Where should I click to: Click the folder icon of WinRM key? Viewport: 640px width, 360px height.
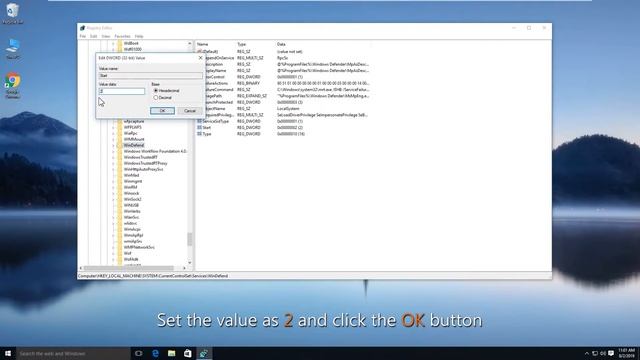click(x=120, y=187)
